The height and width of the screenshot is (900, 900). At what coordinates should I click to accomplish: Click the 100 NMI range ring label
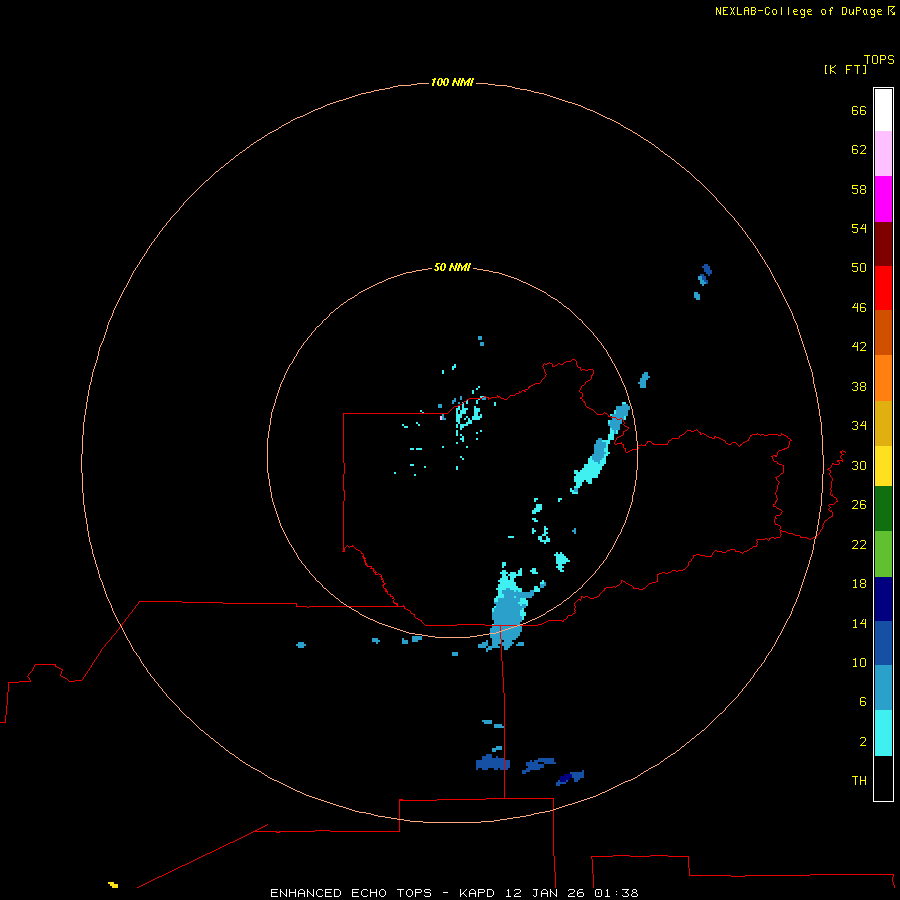[452, 83]
